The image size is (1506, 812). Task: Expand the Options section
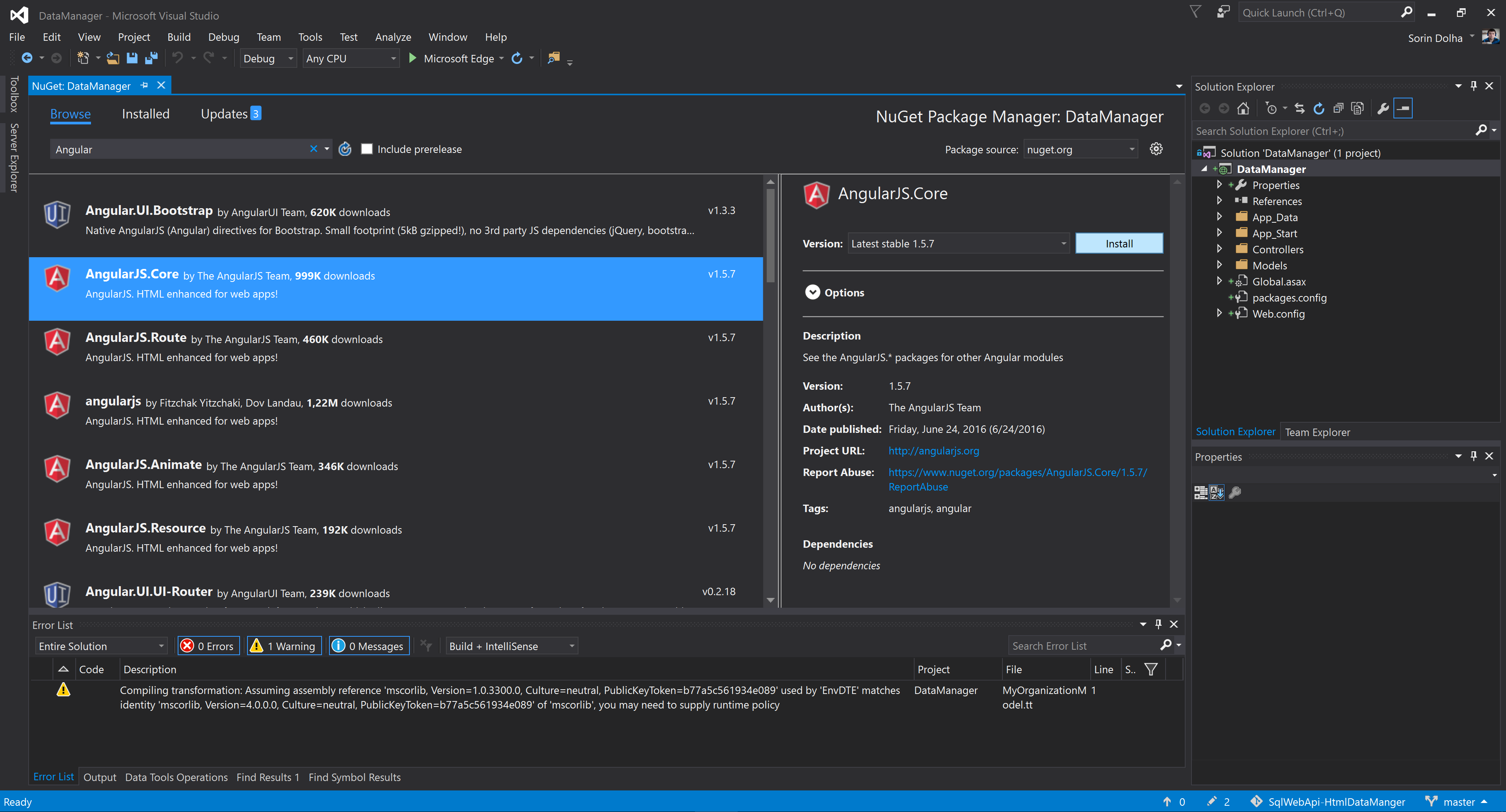coord(812,292)
